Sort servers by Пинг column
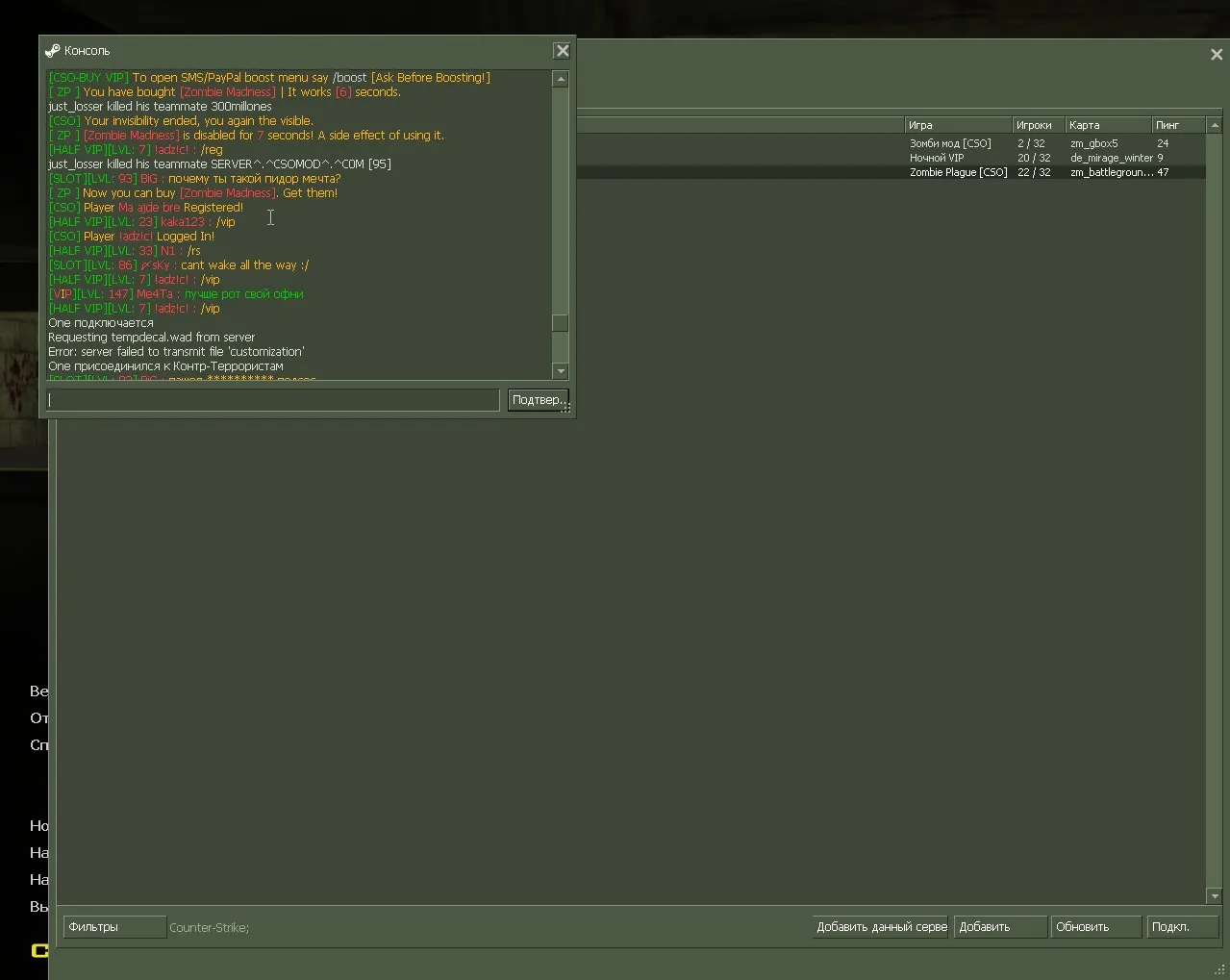Viewport: 1230px width, 980px height. pyautogui.click(x=1178, y=125)
